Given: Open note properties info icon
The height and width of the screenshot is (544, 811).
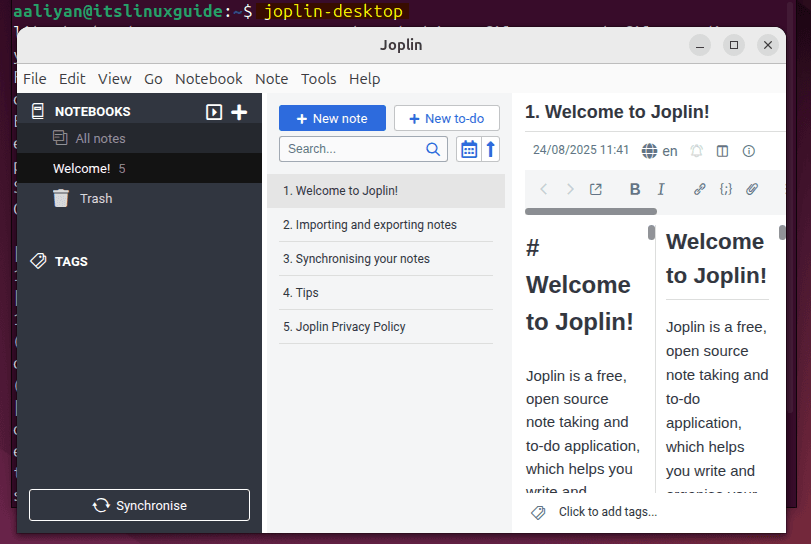Looking at the screenshot, I should pos(748,151).
